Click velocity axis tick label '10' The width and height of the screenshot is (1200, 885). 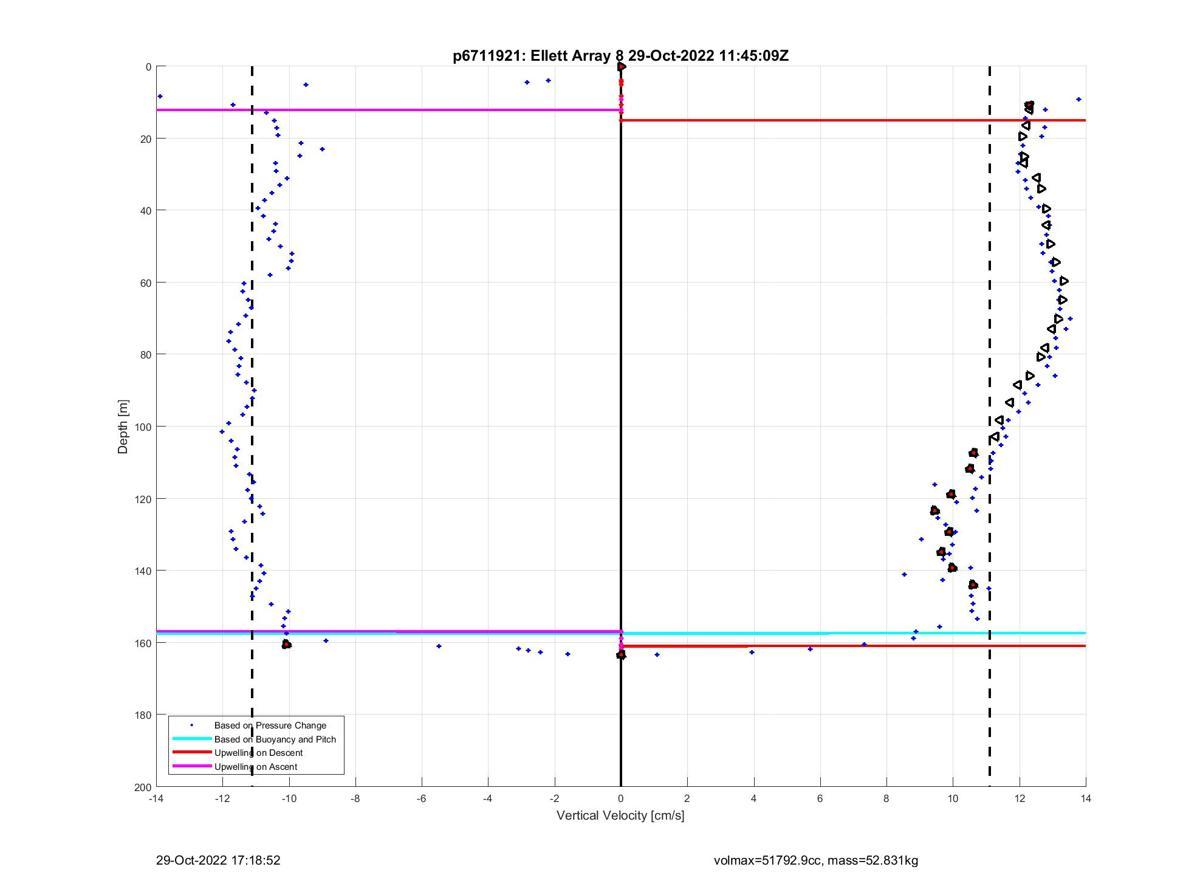pos(953,798)
